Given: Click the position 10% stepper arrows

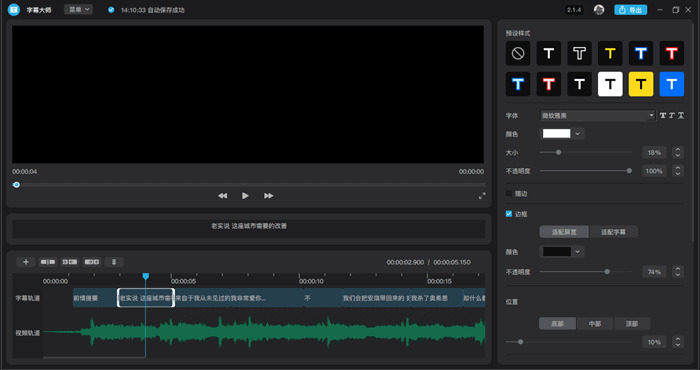Looking at the screenshot, I should (678, 342).
